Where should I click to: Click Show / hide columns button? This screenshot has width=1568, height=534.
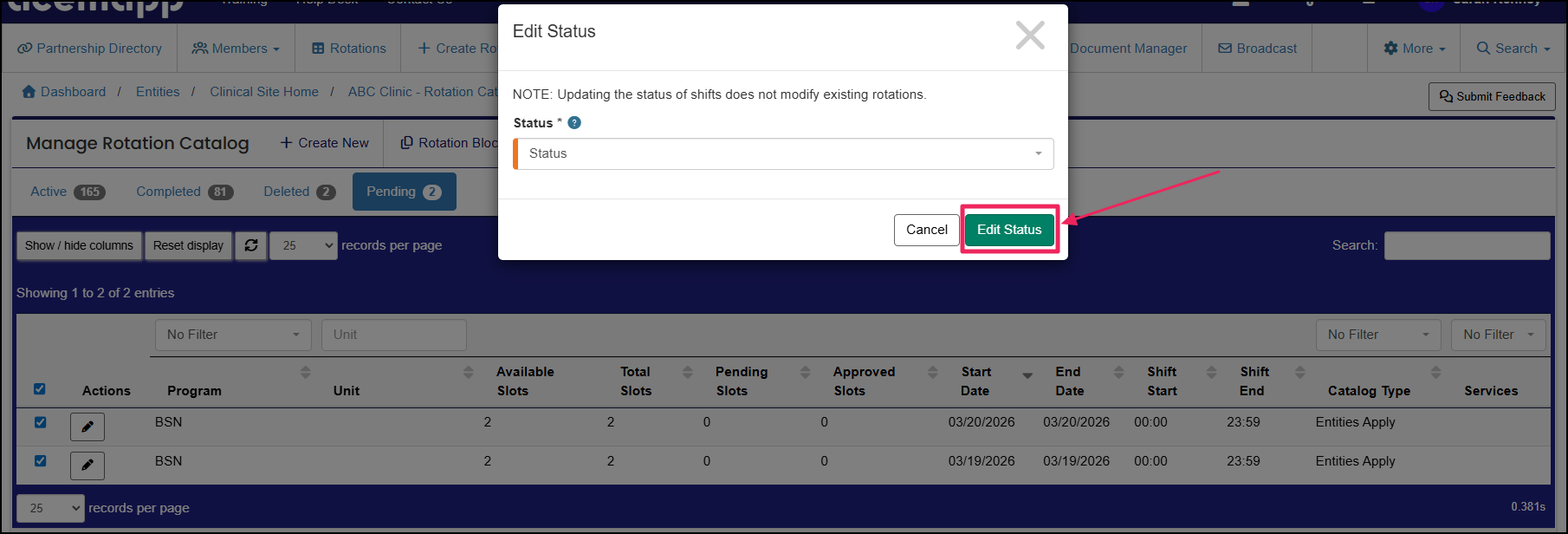tap(79, 246)
